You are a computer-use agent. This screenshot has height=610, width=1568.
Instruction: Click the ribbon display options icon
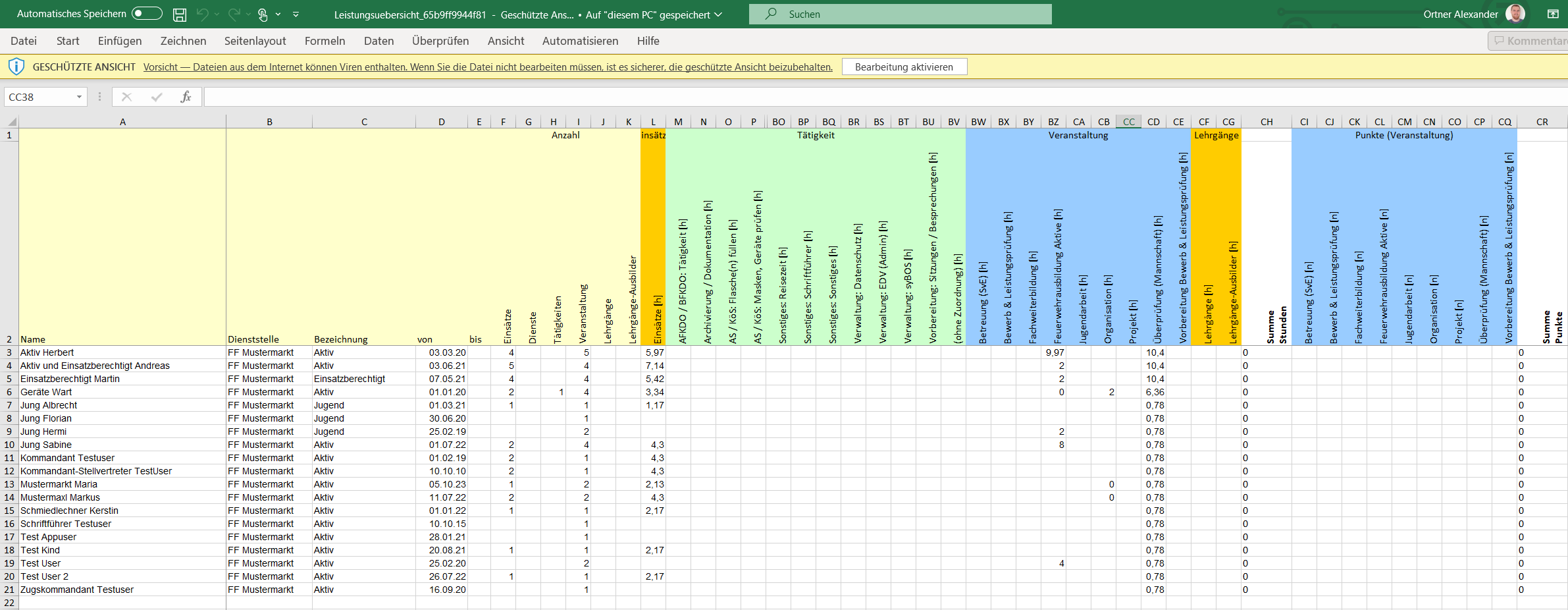click(x=1553, y=14)
